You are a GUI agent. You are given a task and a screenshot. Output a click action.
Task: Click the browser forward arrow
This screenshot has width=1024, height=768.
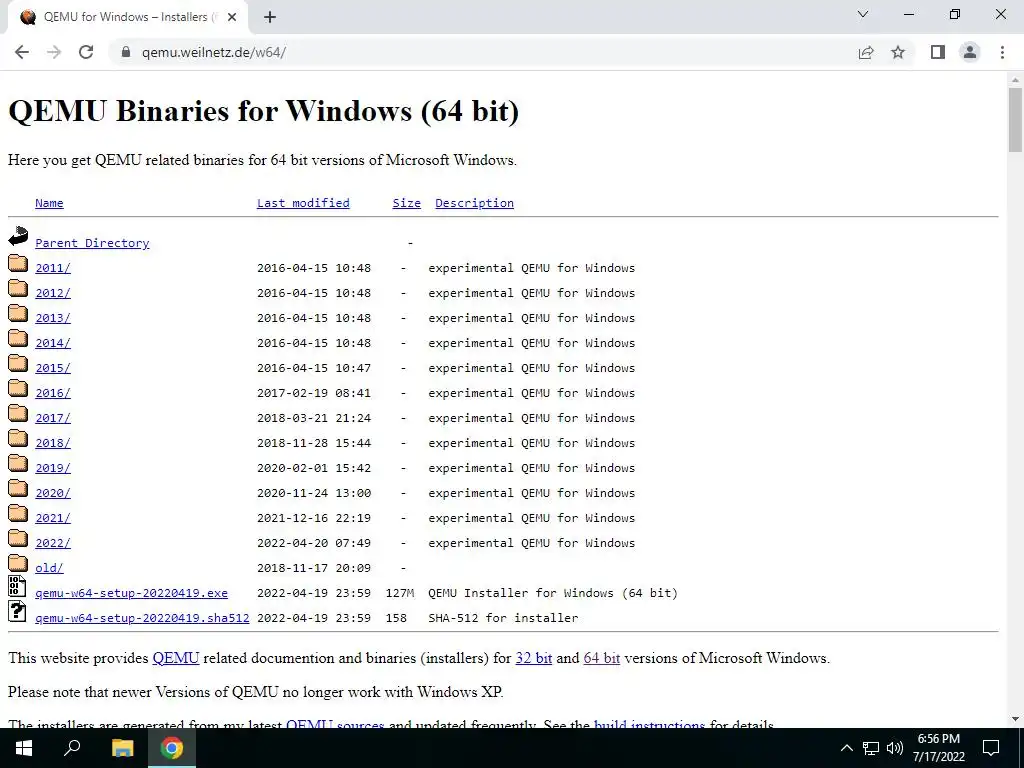(54, 52)
